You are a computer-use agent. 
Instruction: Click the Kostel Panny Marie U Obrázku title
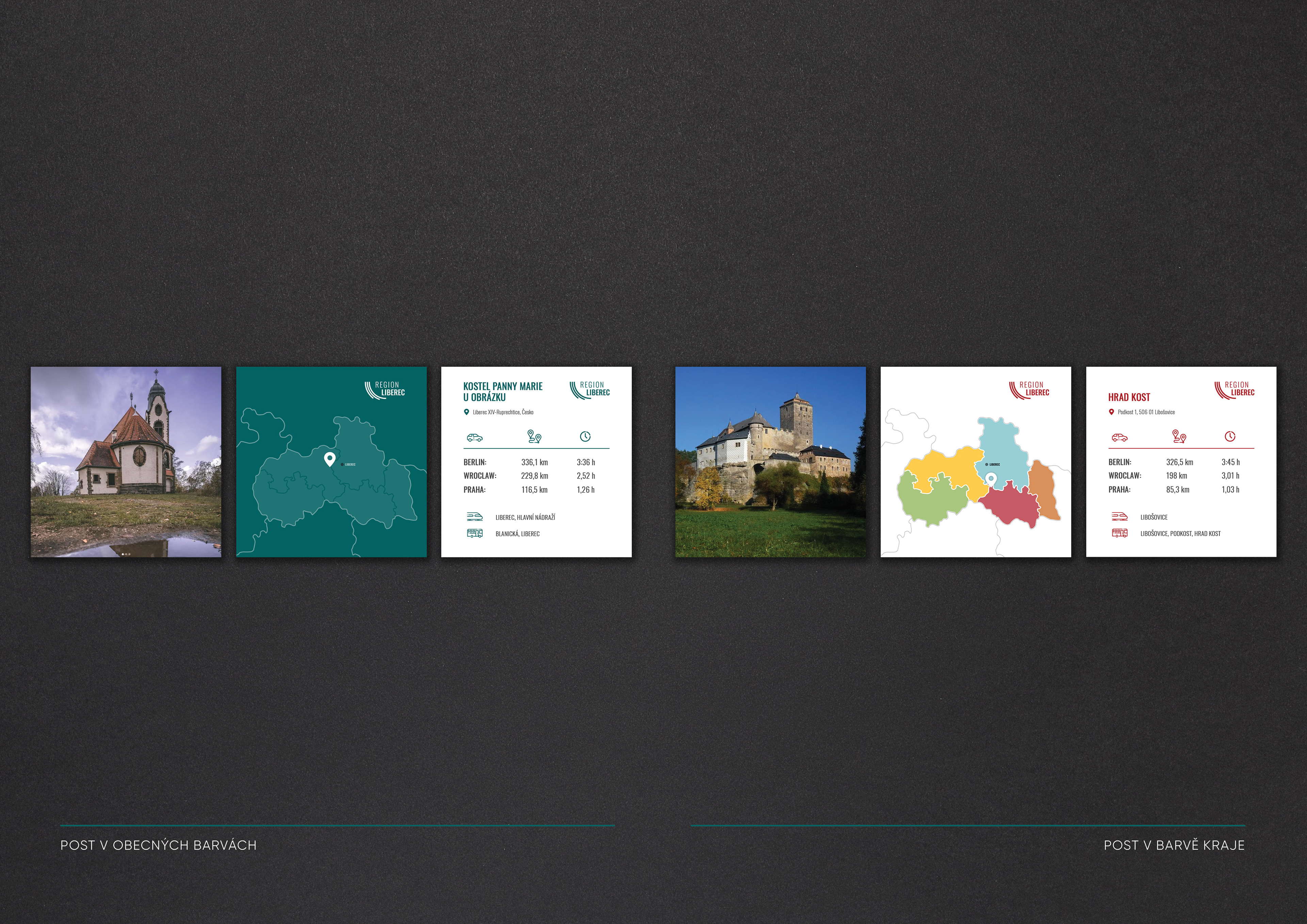[502, 392]
